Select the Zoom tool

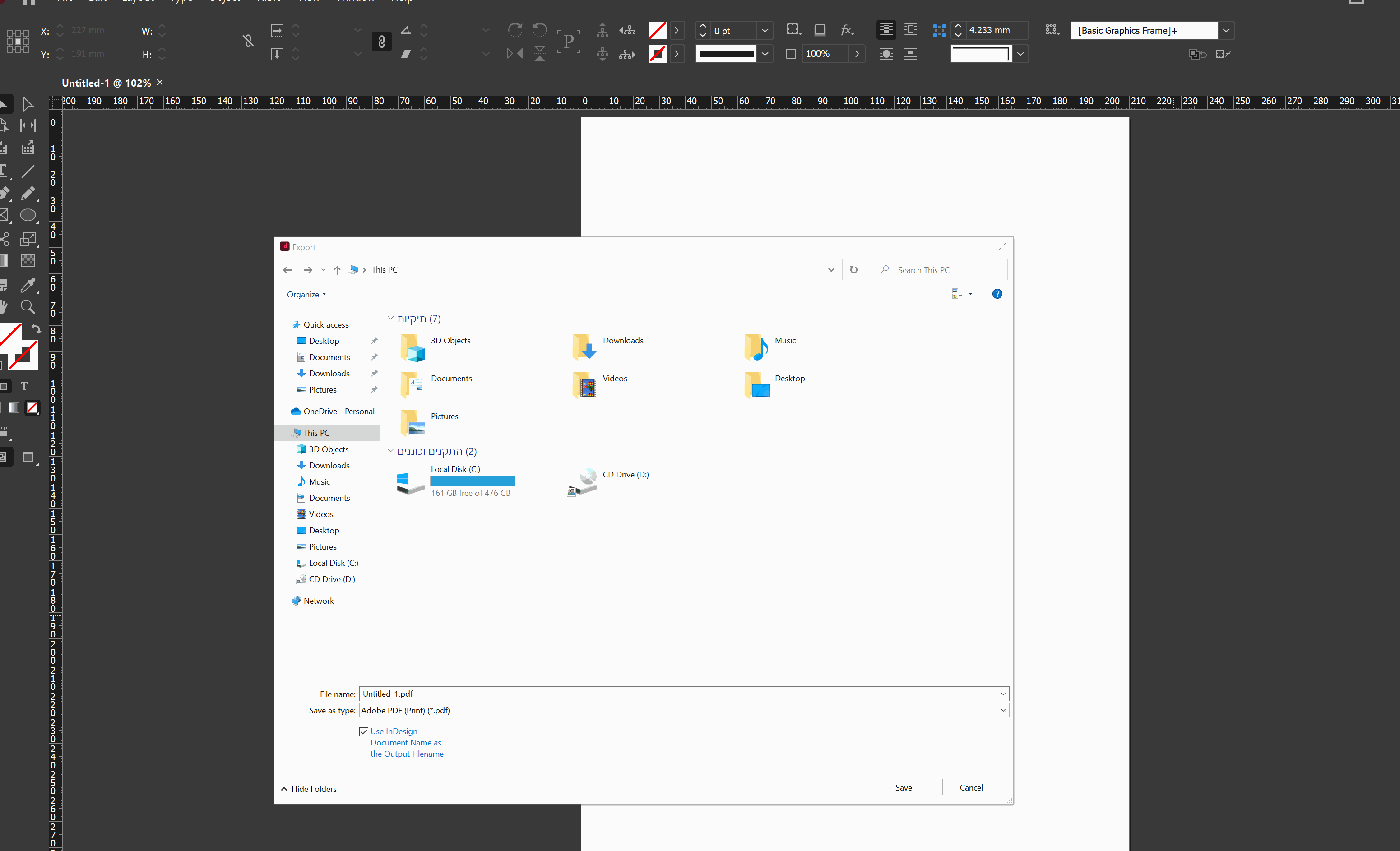pyautogui.click(x=27, y=307)
